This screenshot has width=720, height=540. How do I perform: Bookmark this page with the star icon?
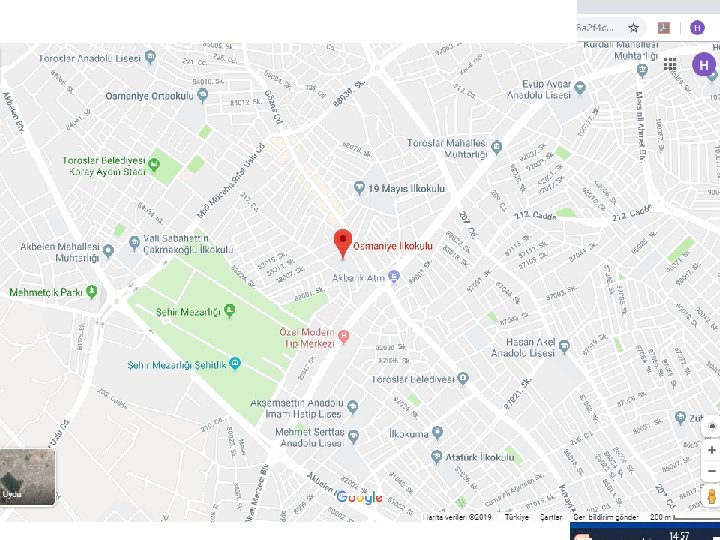[x=634, y=28]
